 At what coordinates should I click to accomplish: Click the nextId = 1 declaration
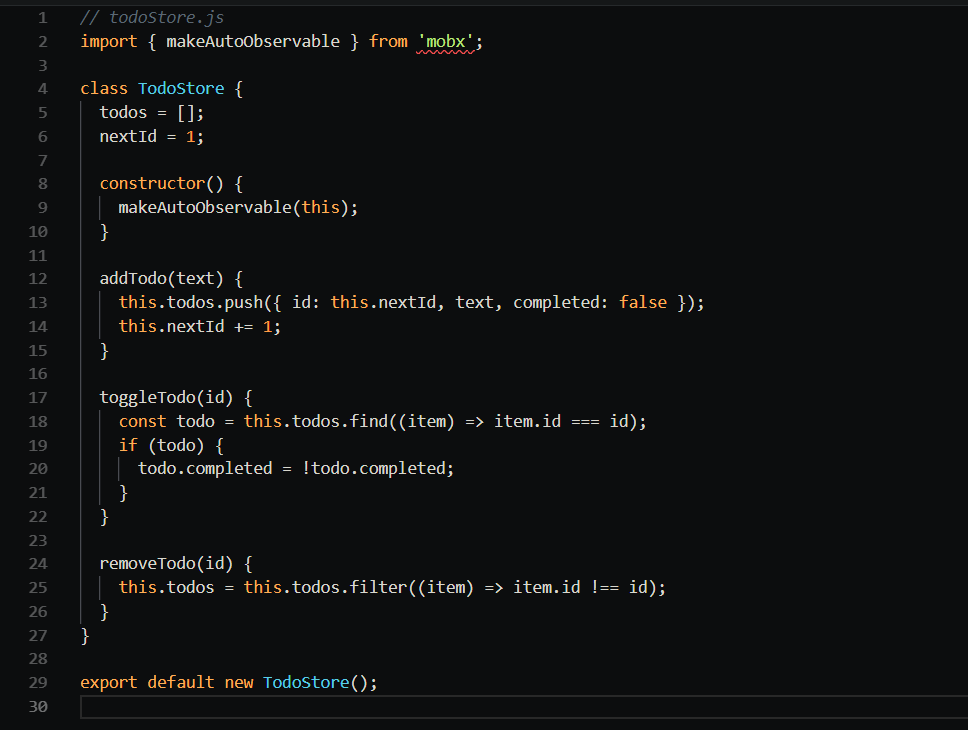point(151,136)
